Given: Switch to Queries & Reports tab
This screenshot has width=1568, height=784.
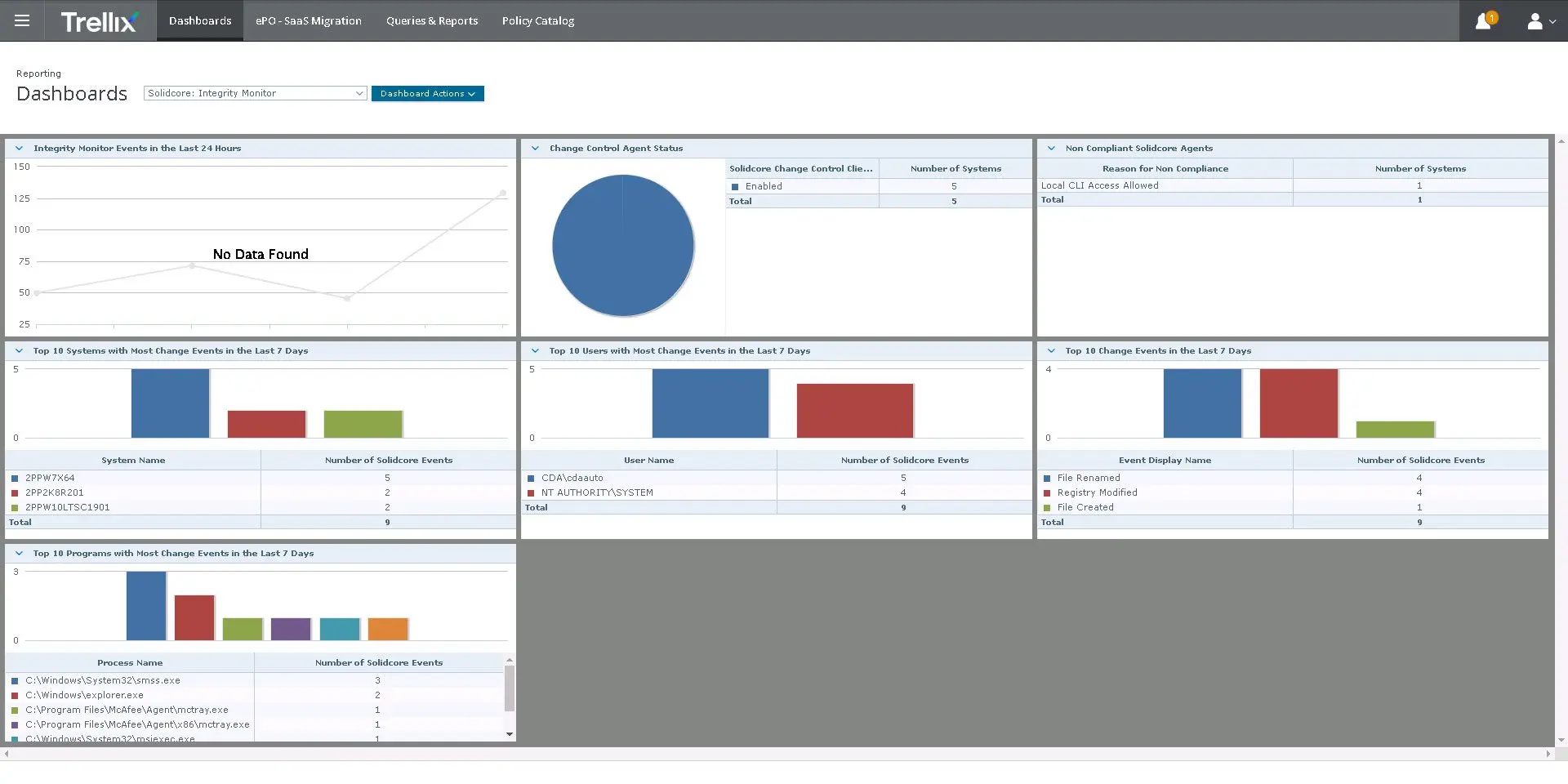Looking at the screenshot, I should click(432, 21).
